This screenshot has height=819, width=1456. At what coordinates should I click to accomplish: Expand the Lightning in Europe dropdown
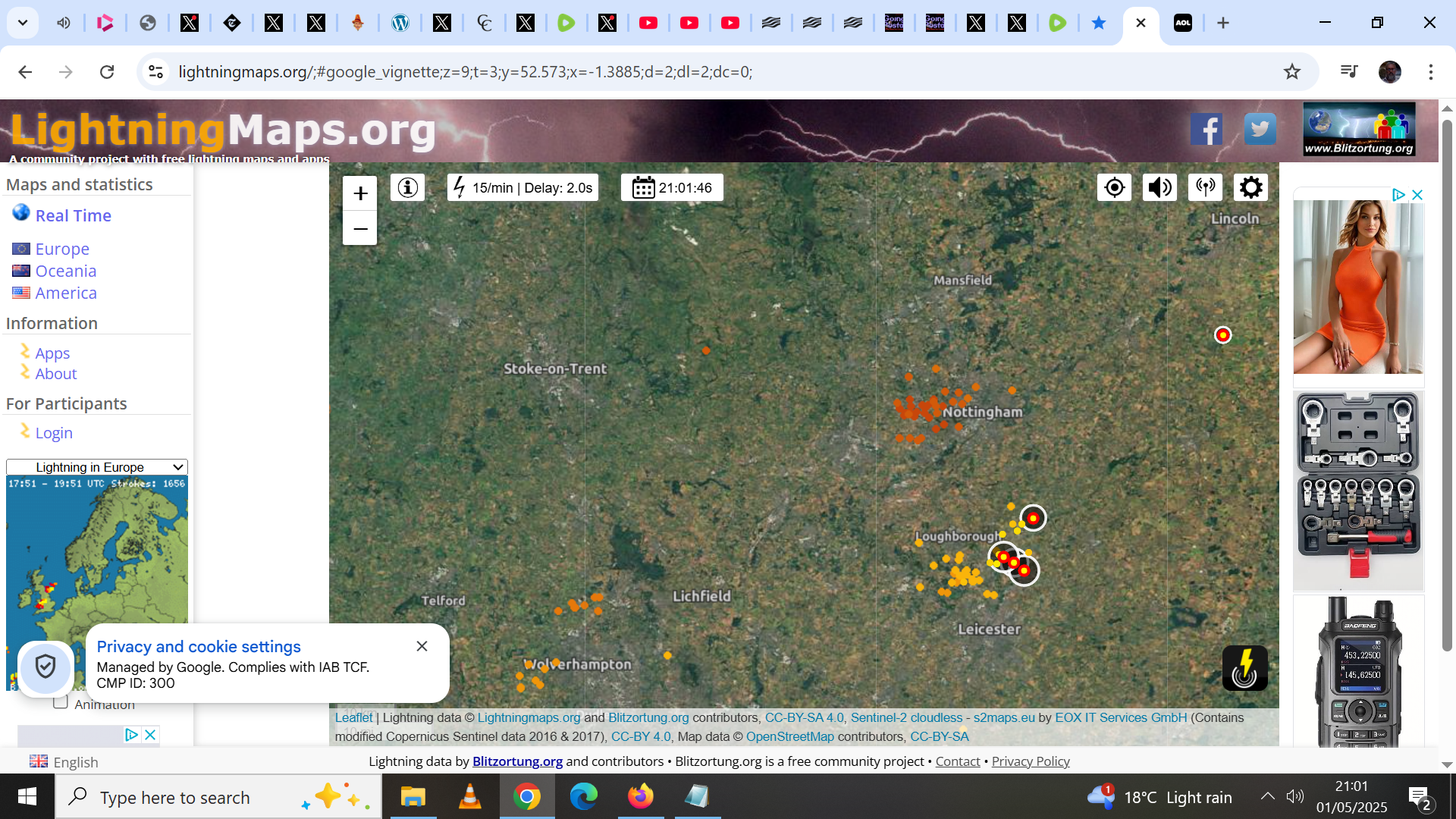pyautogui.click(x=97, y=467)
